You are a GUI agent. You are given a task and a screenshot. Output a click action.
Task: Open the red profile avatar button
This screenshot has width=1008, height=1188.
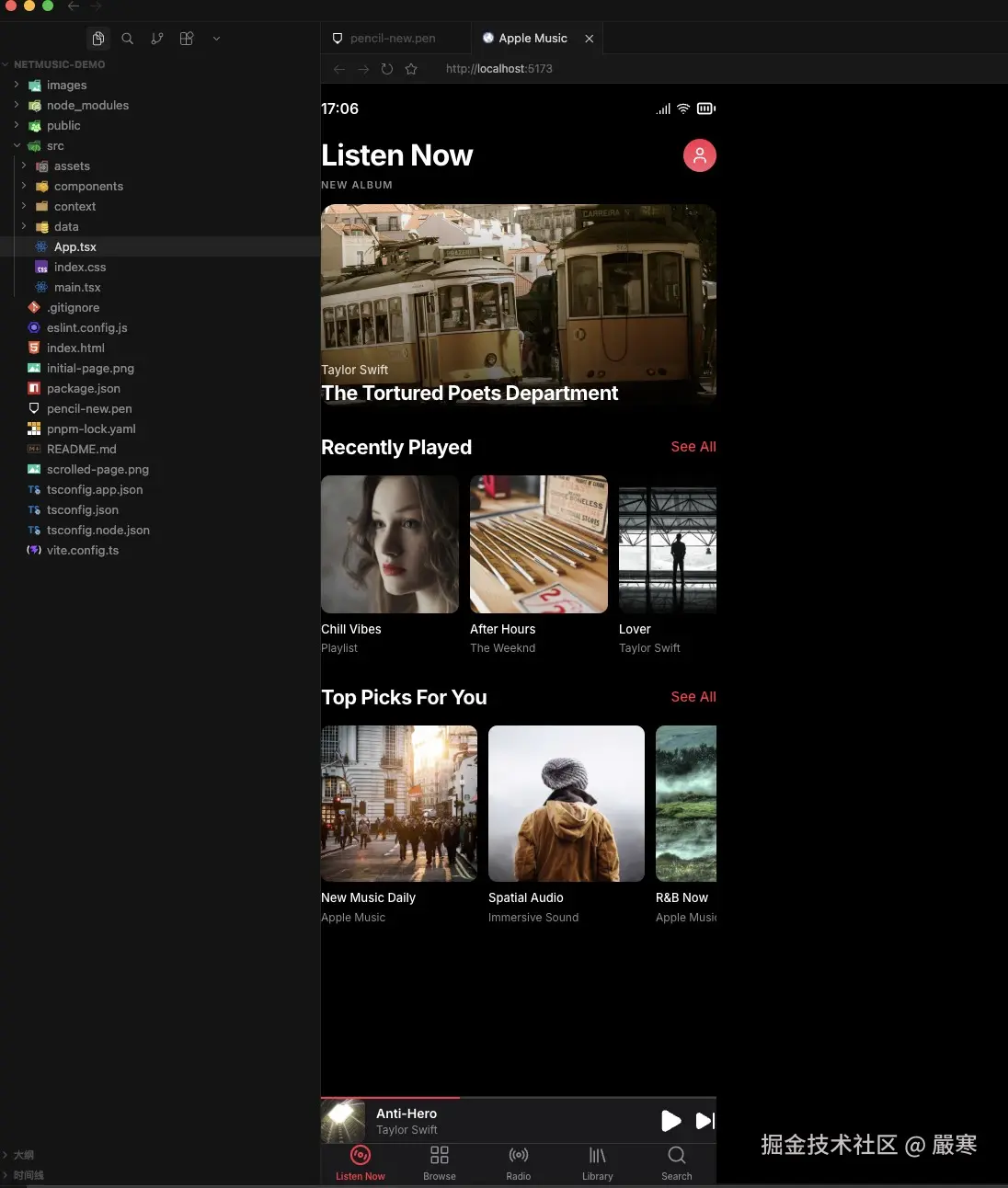pyautogui.click(x=700, y=155)
